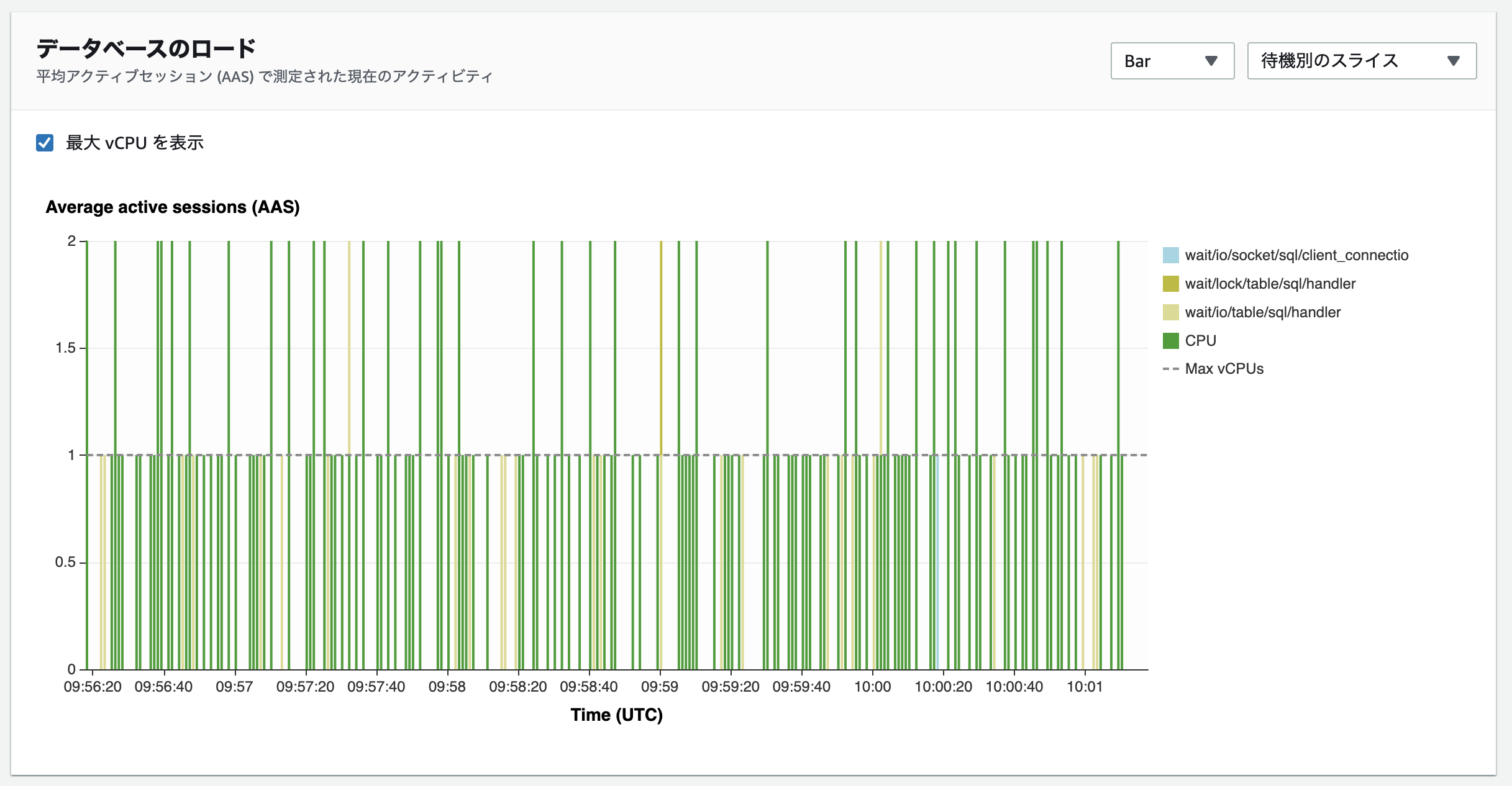1512x786 pixels.
Task: Click the Average active sessions chart title
Action: tap(173, 207)
